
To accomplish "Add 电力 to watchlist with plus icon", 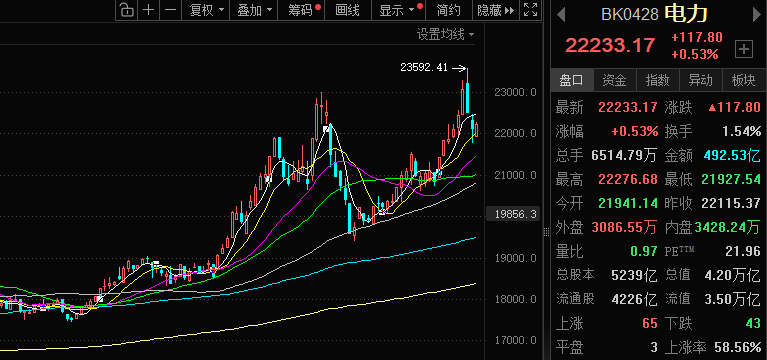I will click(x=744, y=49).
